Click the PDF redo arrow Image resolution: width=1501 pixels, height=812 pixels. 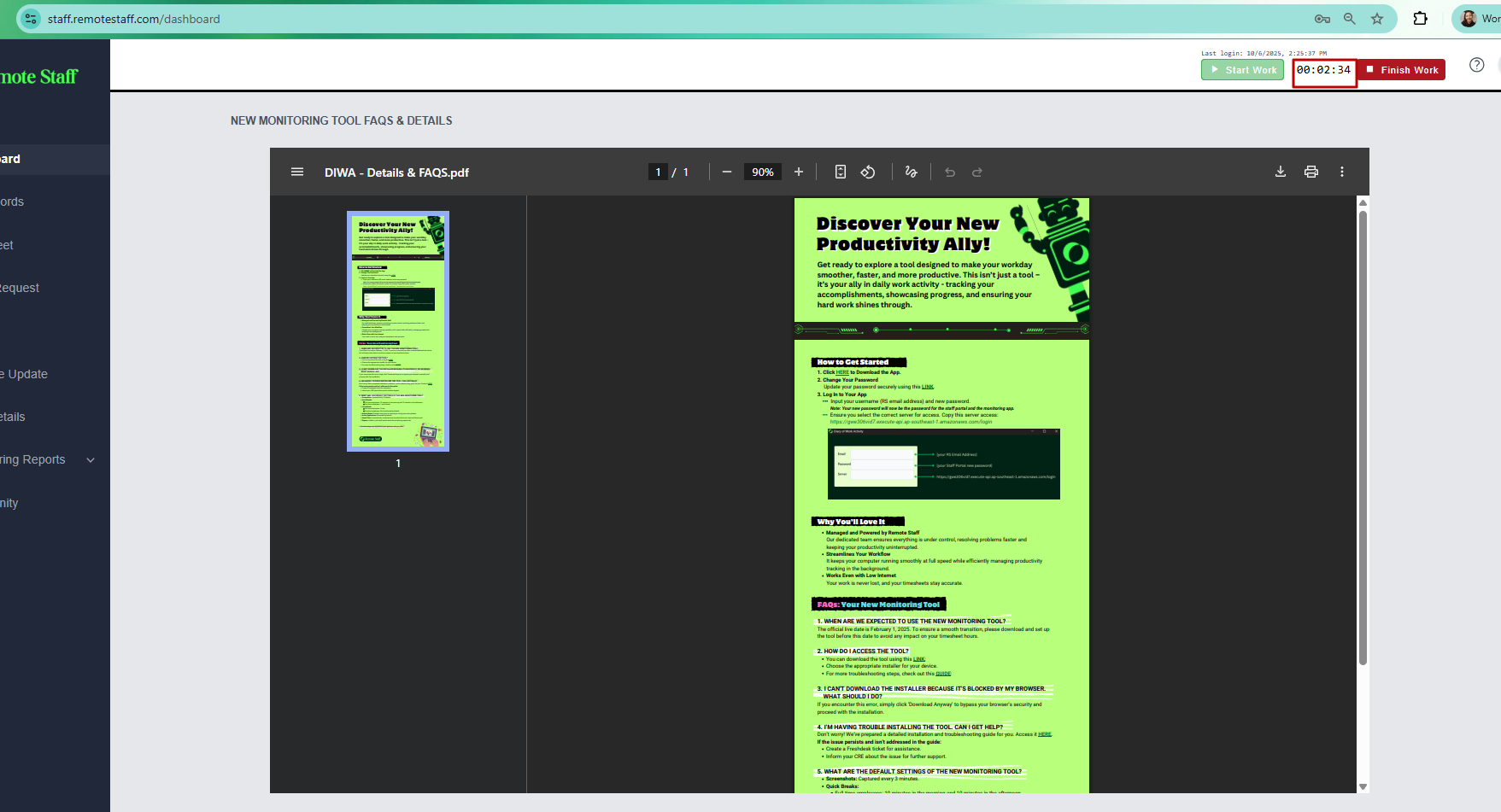977,172
